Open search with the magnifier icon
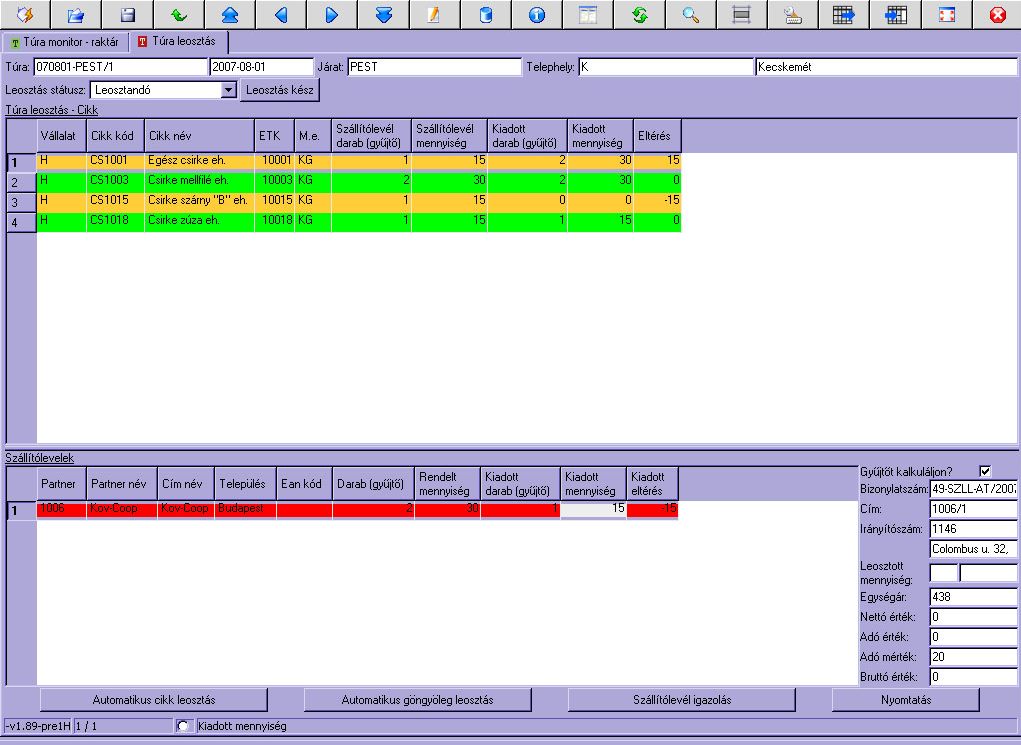The image size is (1021, 745). [x=690, y=15]
